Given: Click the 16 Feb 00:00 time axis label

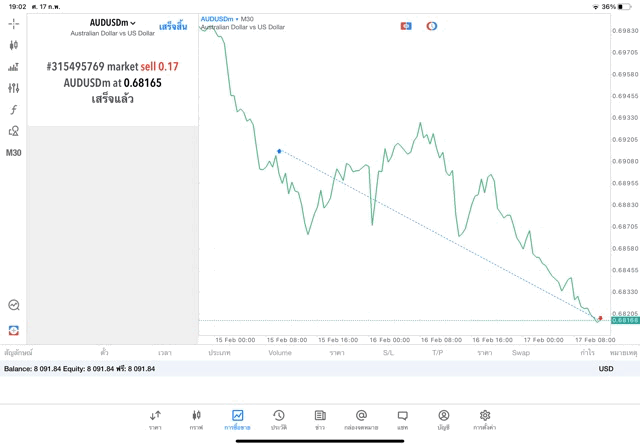Looking at the screenshot, I should coord(389,340).
